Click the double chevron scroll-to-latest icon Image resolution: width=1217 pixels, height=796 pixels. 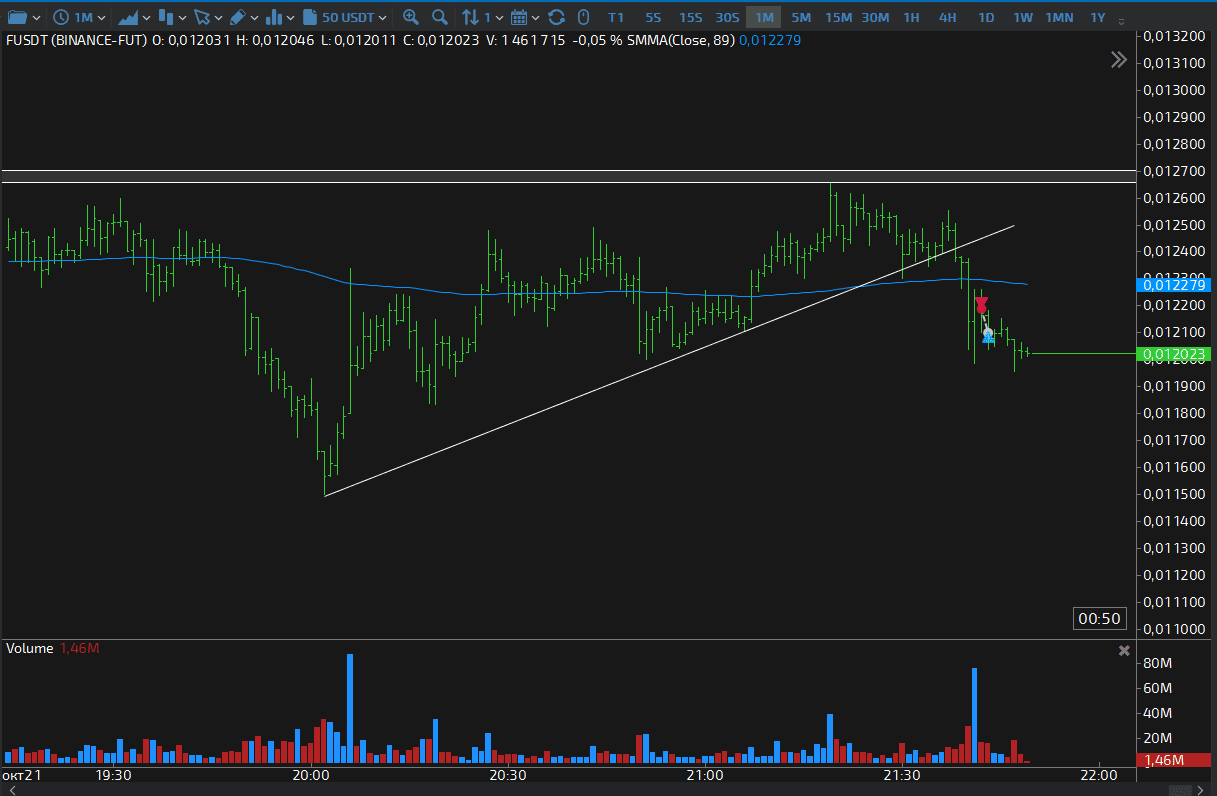[x=1119, y=61]
